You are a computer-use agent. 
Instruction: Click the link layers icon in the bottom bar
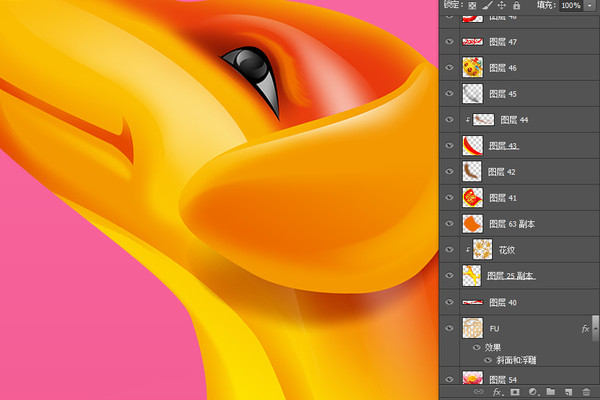tap(479, 392)
